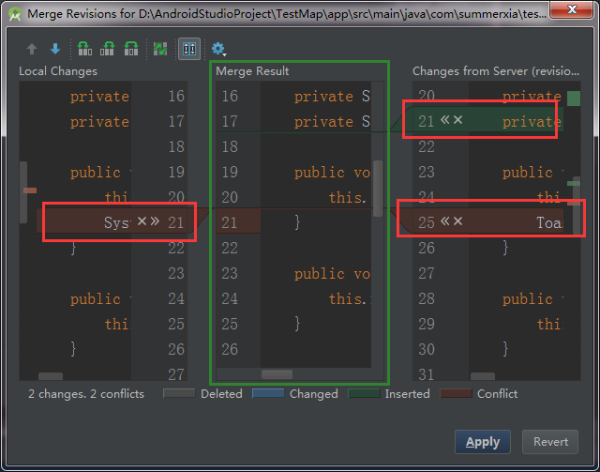Apply non-conflicting changes from both sides
Image resolution: width=600 pixels, height=472 pixels.
pyautogui.click(x=108, y=49)
